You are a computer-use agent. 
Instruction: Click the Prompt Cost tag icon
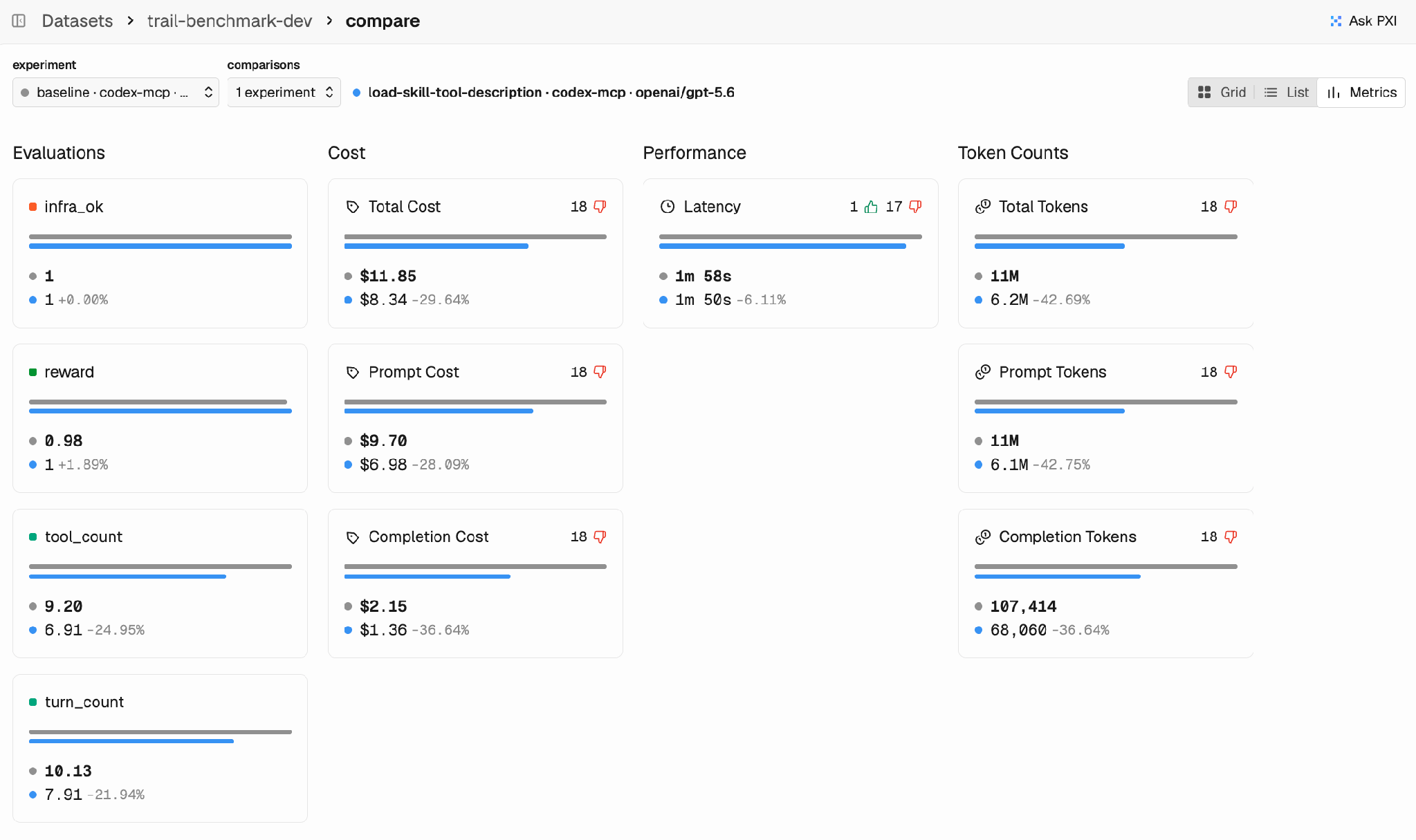353,373
